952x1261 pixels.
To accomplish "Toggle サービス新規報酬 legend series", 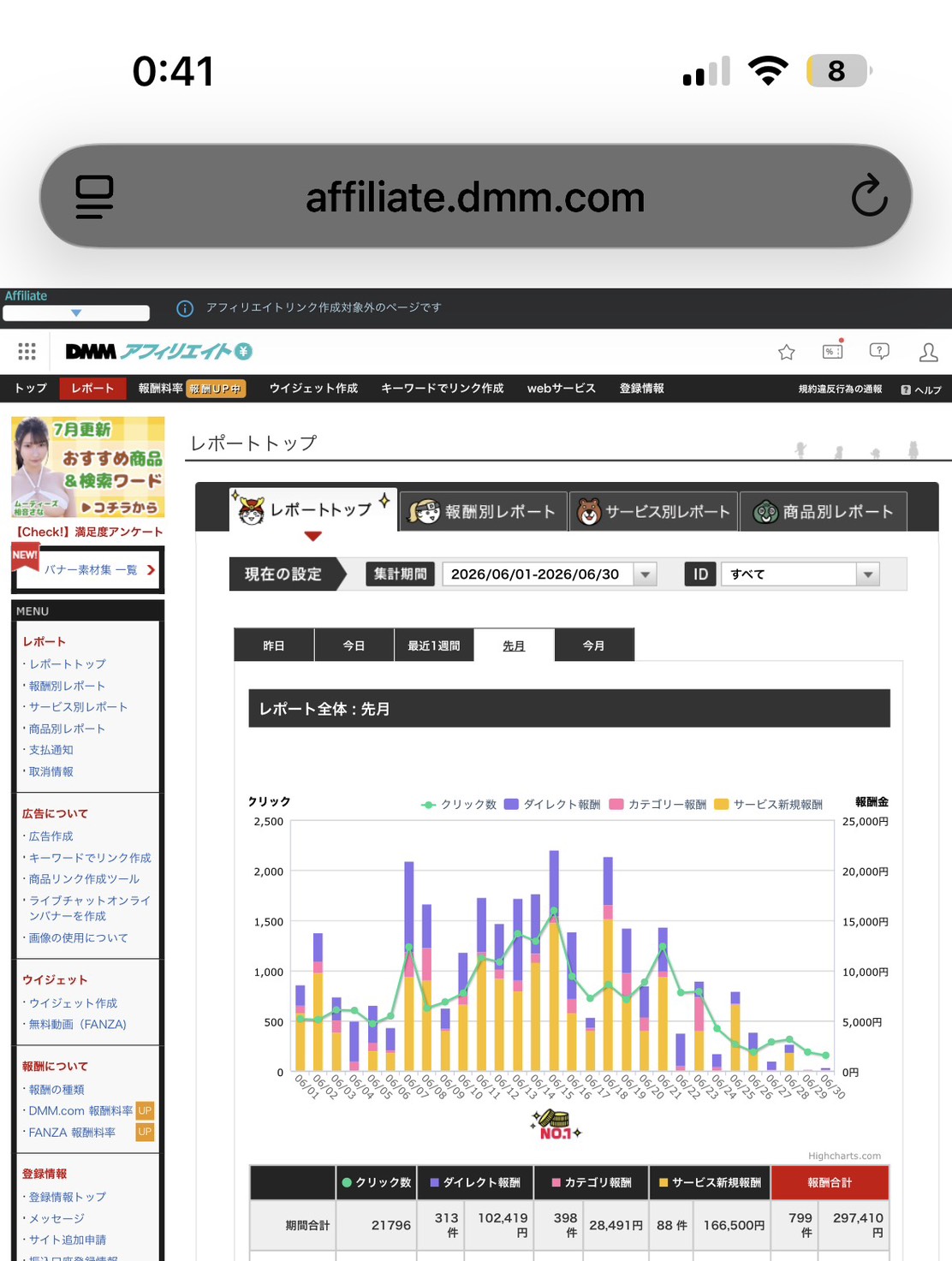I will coord(768,805).
